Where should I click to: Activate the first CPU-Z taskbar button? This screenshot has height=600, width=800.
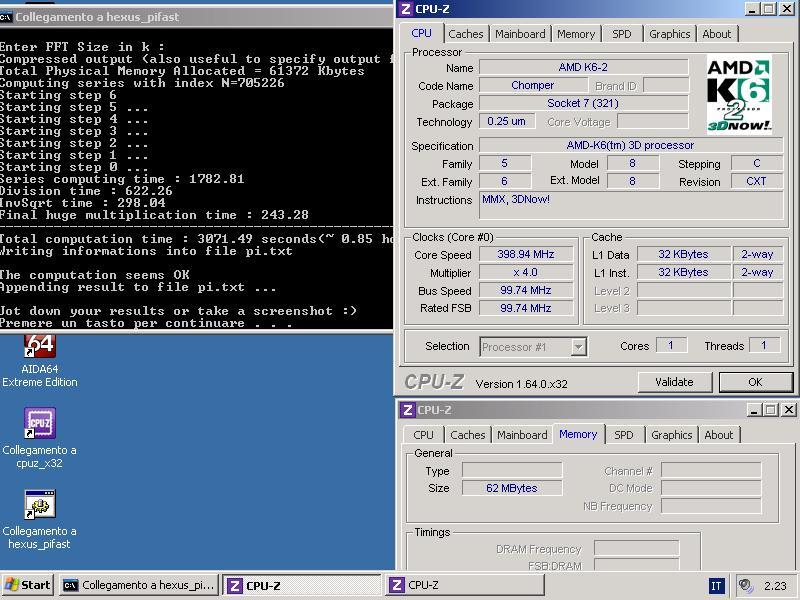(302, 585)
